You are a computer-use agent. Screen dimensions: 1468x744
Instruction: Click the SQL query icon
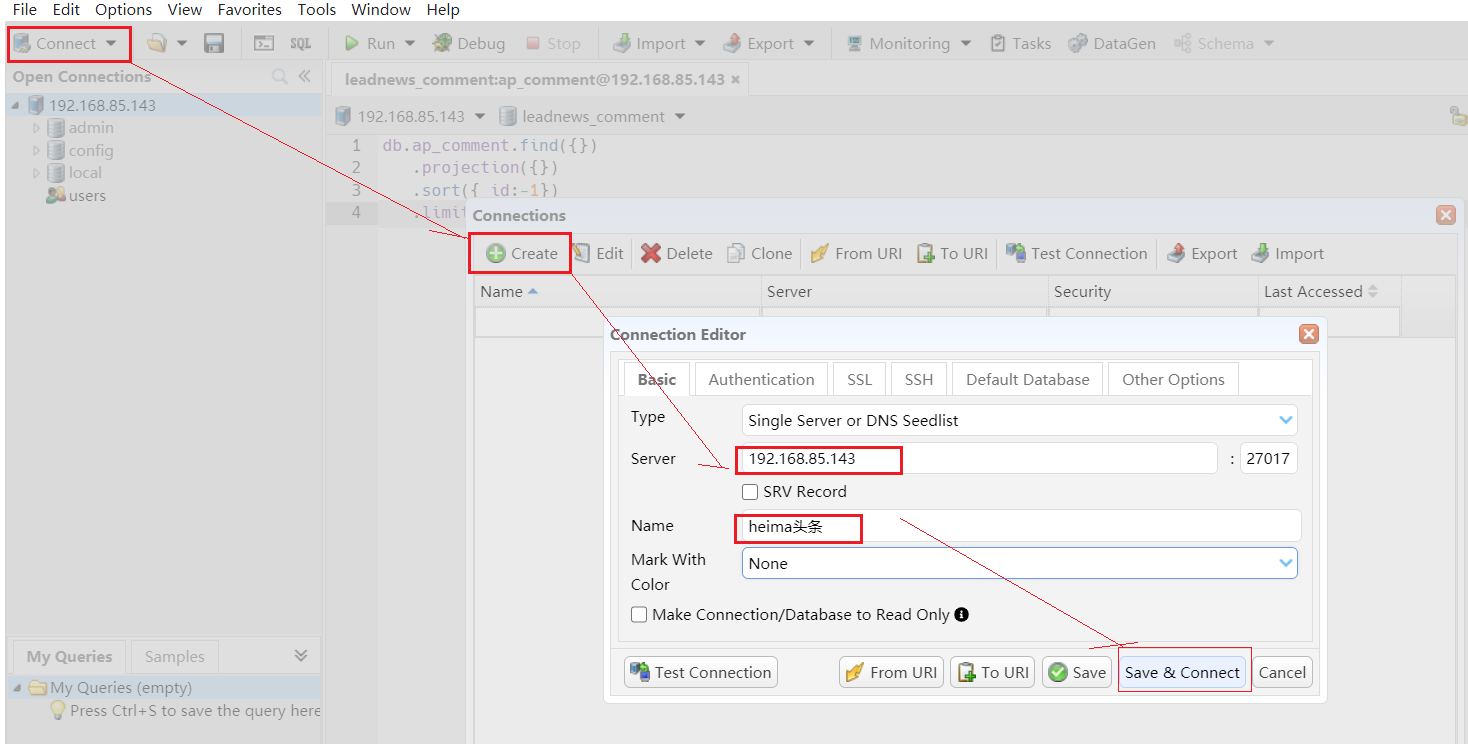[x=301, y=44]
